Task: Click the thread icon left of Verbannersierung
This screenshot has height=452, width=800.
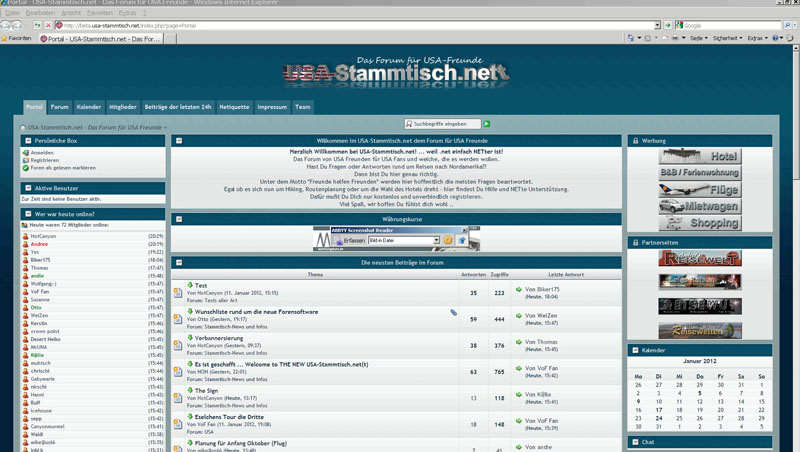Action: (178, 345)
